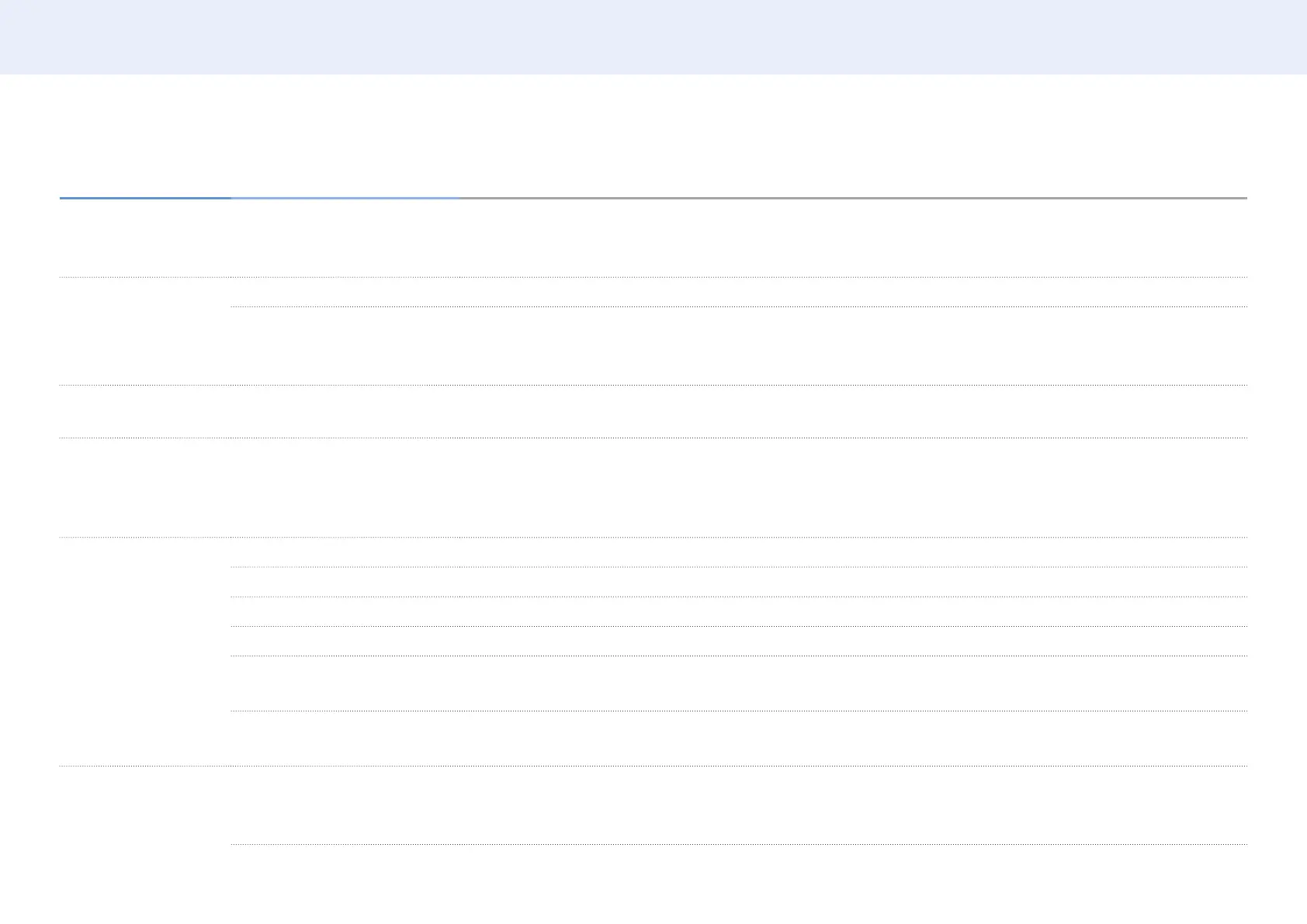Click the last sub-row of fourth body row
This screenshot has width=1307, height=924.
(739, 738)
